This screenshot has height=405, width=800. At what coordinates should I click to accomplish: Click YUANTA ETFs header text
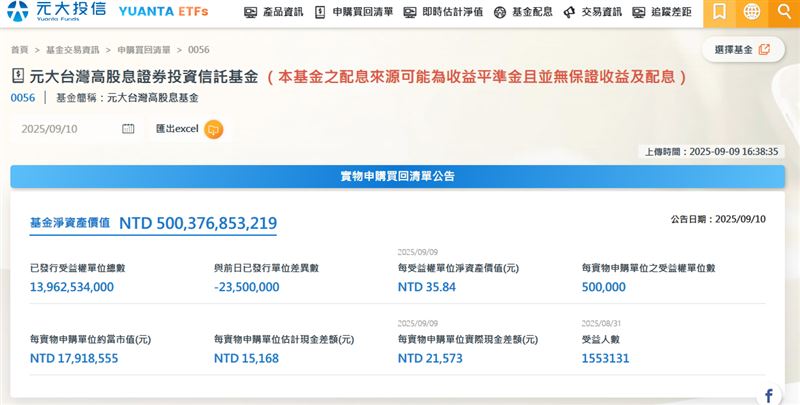coord(164,11)
